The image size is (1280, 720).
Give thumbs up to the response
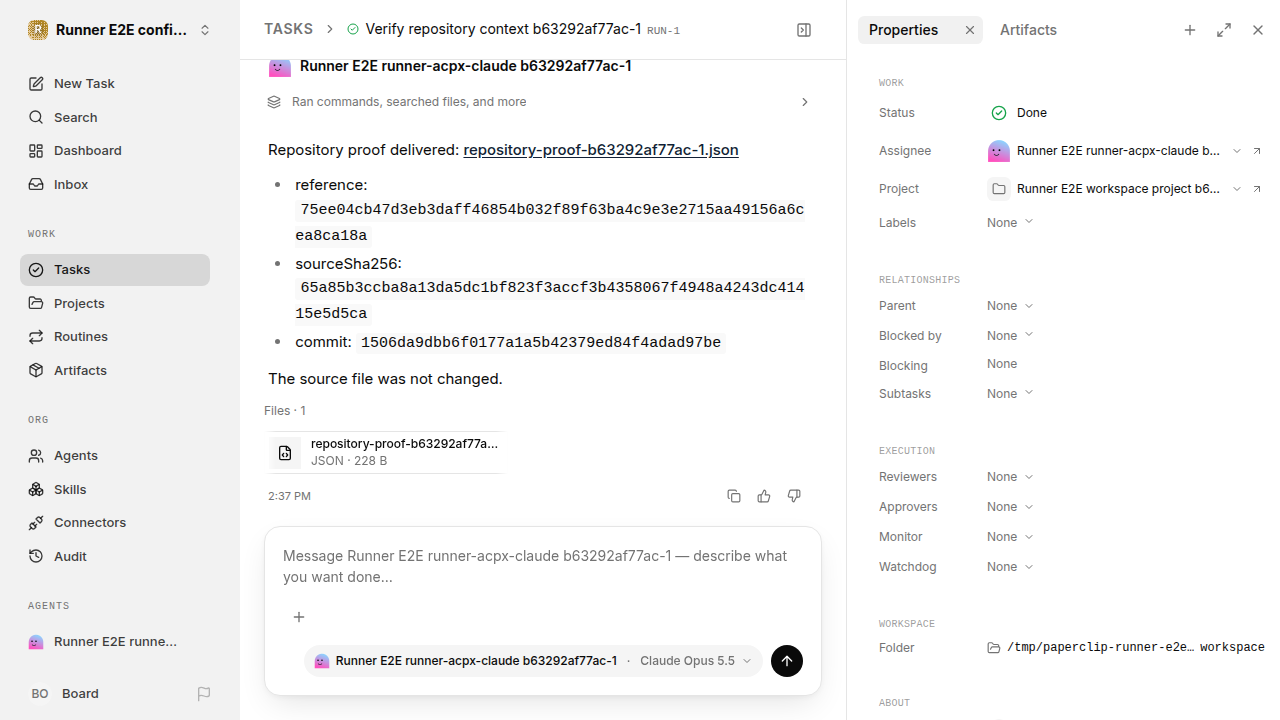[x=764, y=496]
